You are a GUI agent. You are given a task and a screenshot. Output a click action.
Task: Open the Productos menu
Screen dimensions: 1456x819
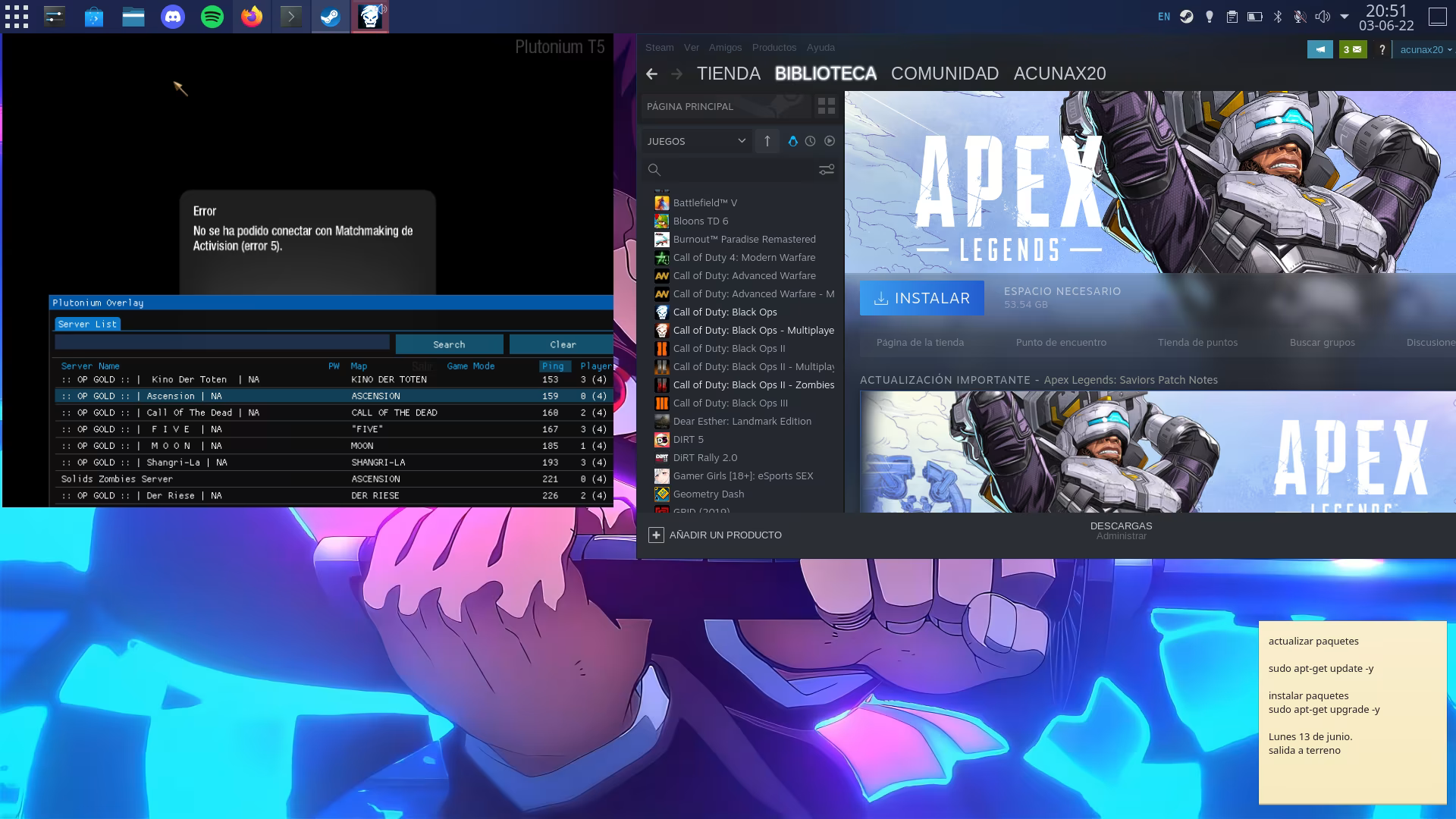coord(774,47)
